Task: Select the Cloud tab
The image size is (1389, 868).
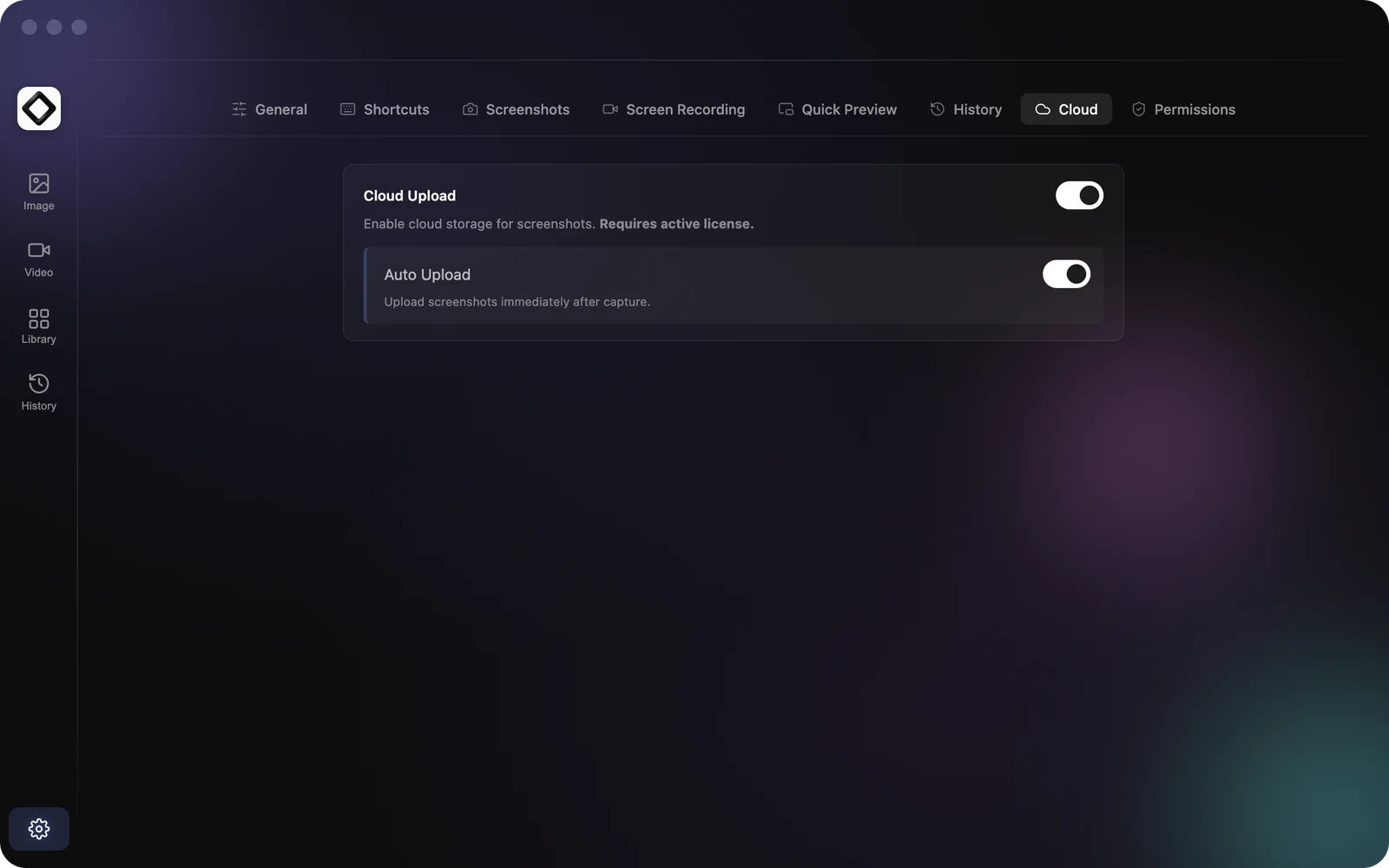Action: [x=1066, y=109]
